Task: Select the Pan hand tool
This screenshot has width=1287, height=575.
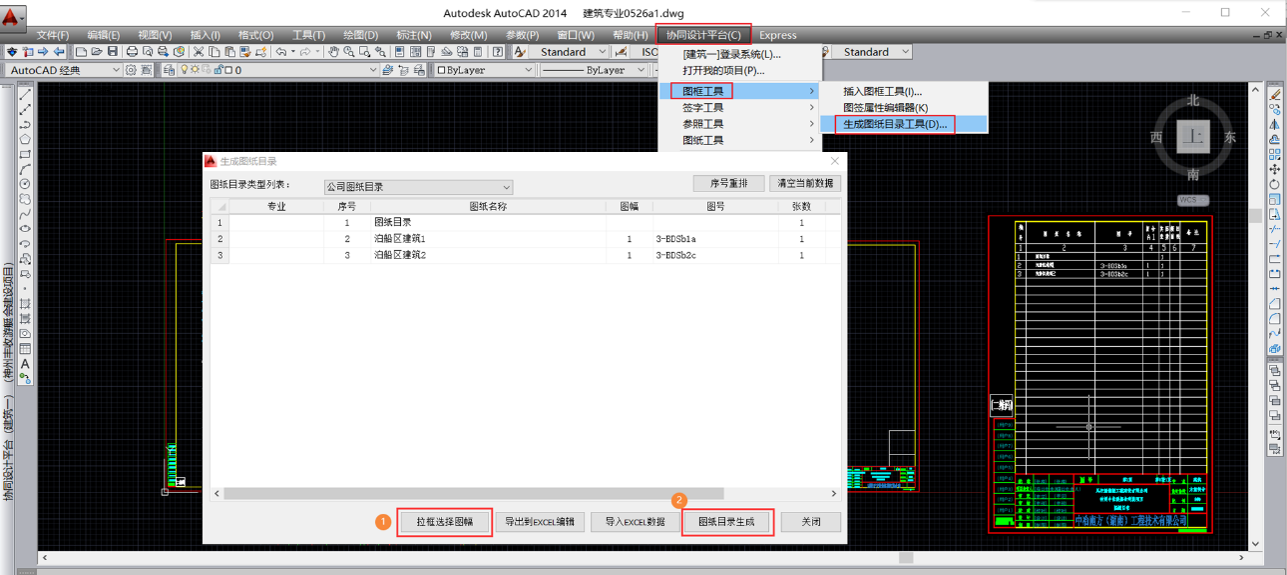Action: (334, 51)
